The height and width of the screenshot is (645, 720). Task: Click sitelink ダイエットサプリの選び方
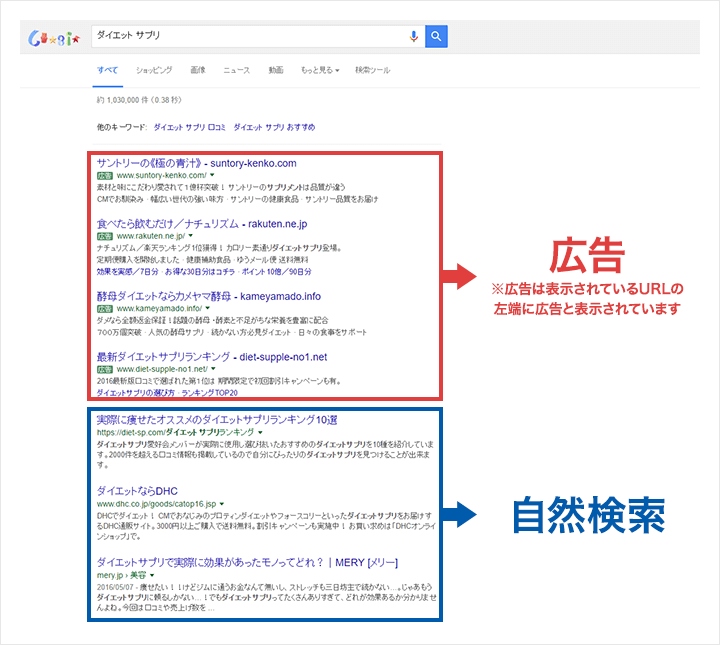click(x=135, y=393)
